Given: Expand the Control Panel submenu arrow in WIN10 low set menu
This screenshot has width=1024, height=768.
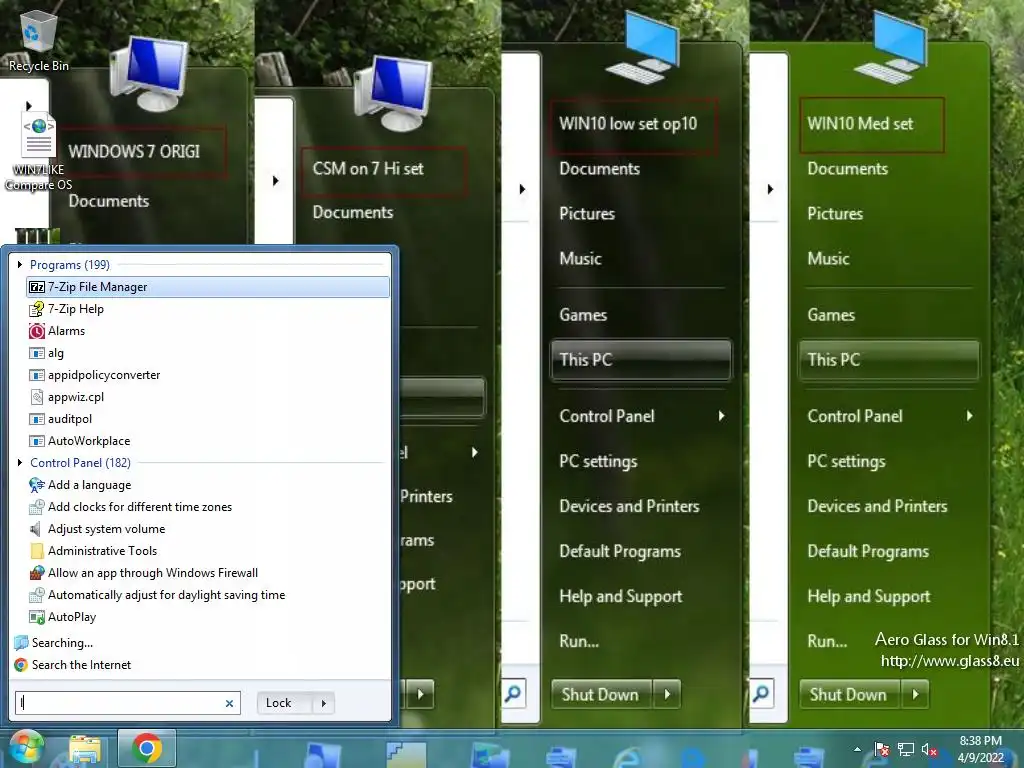Looking at the screenshot, I should tap(721, 416).
